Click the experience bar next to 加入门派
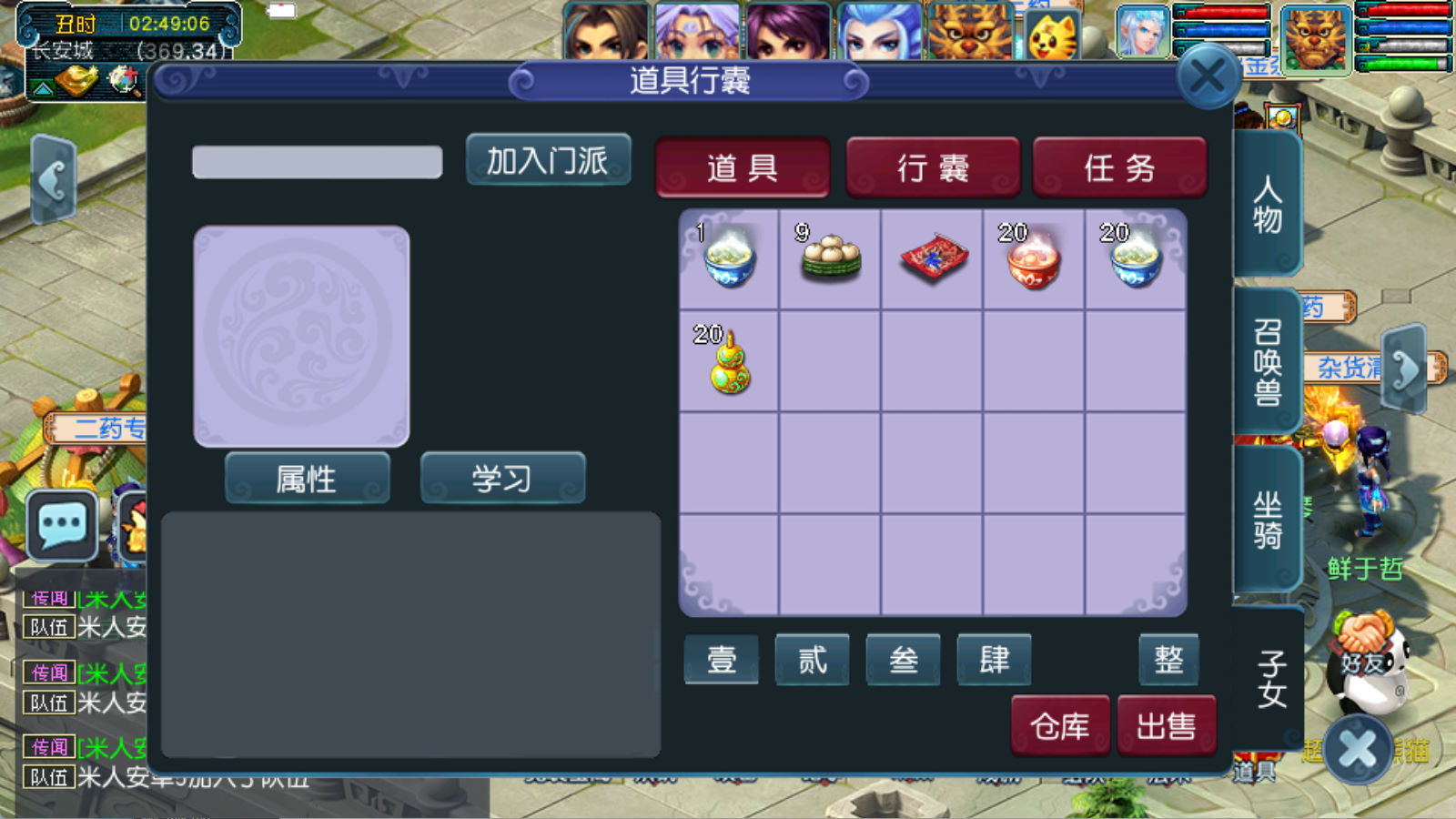The image size is (1456, 819). pos(317,162)
